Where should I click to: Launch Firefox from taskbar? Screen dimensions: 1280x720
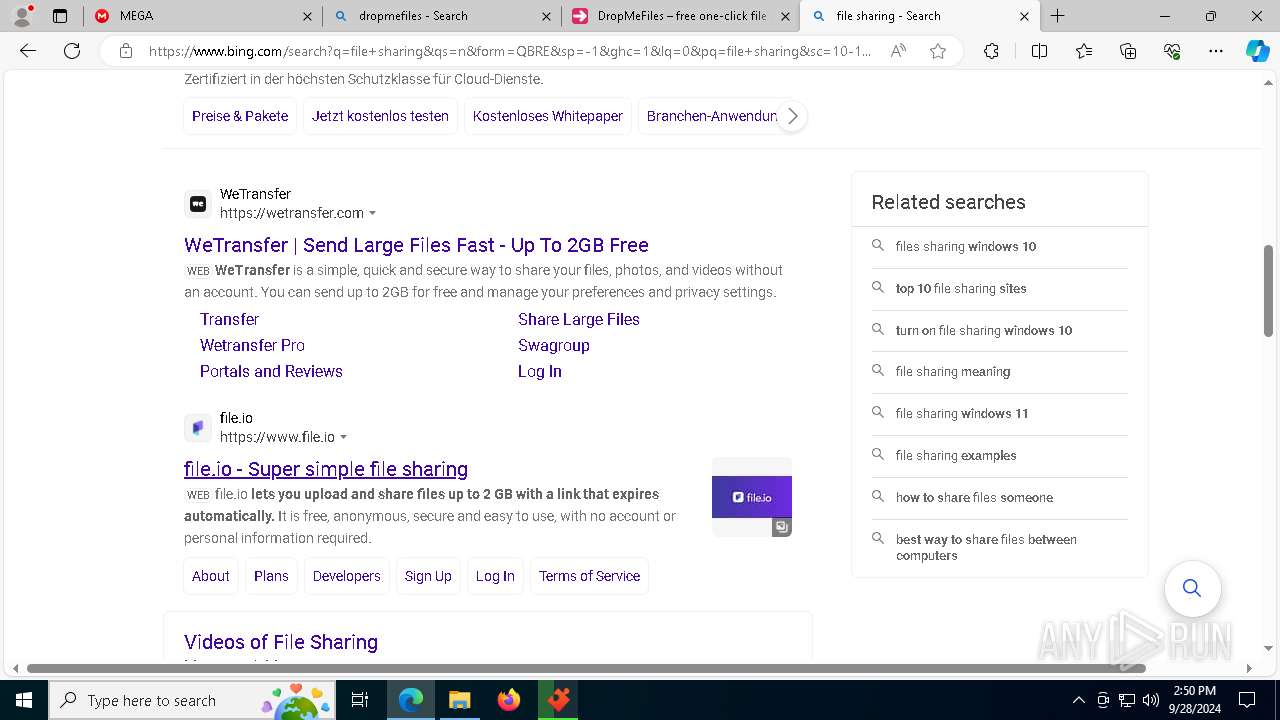click(509, 700)
